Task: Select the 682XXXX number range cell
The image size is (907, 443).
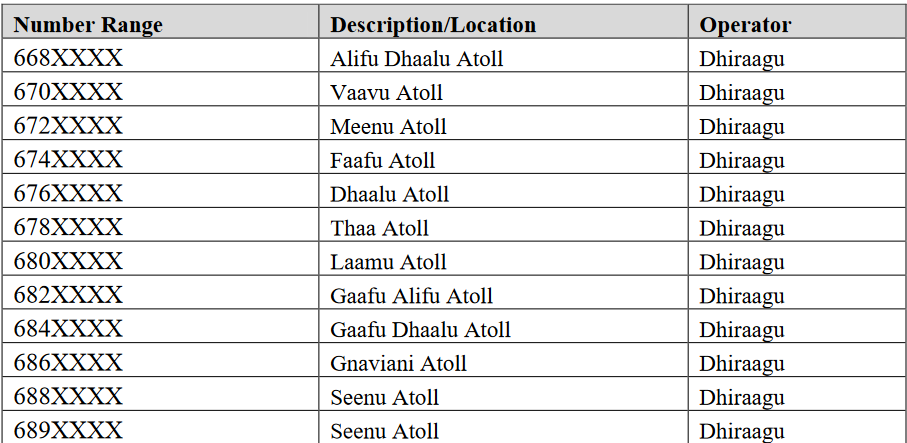Action: [x=68, y=296]
